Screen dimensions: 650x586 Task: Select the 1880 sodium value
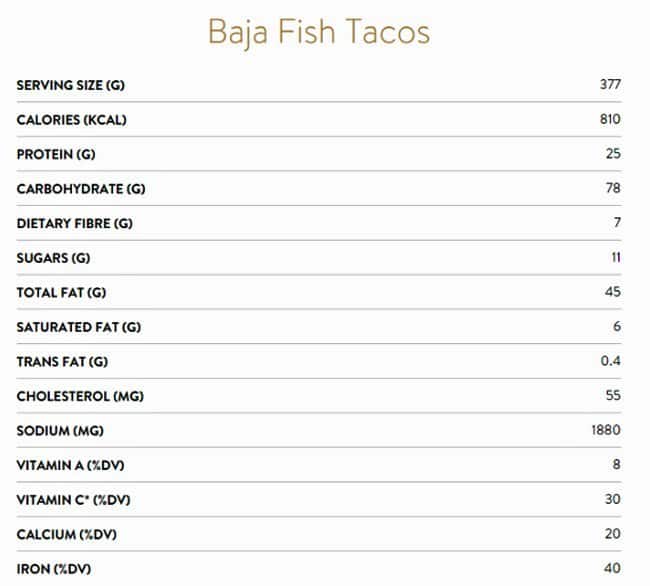pyautogui.click(x=606, y=431)
